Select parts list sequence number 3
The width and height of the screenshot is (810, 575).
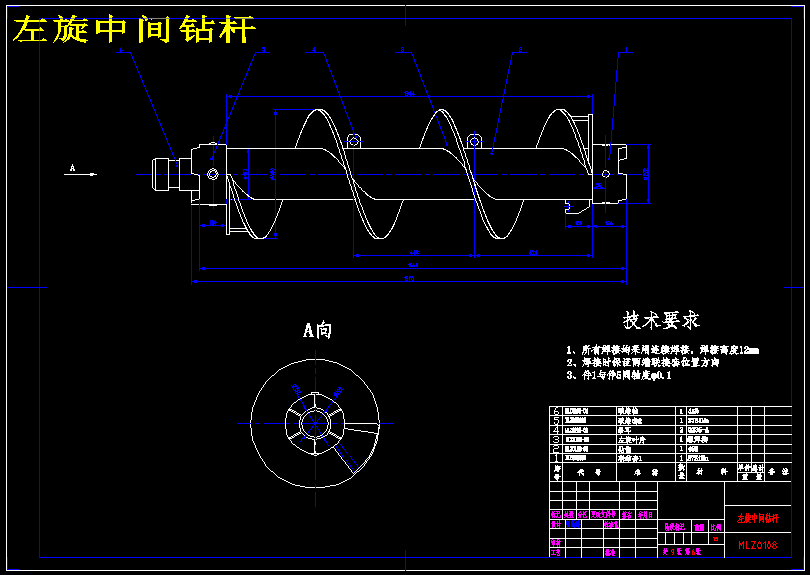click(556, 440)
